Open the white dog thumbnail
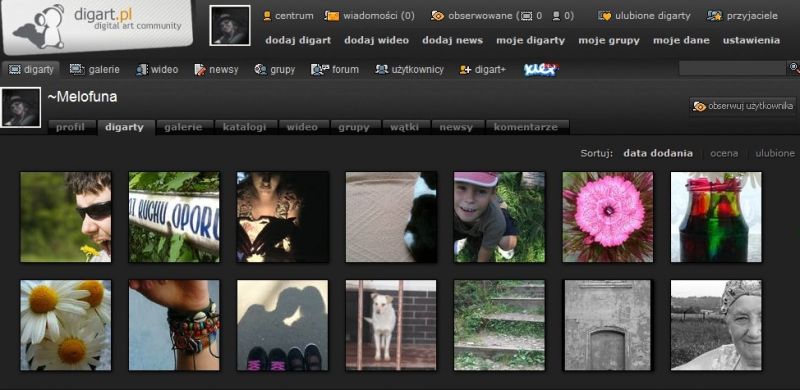 (x=391, y=325)
